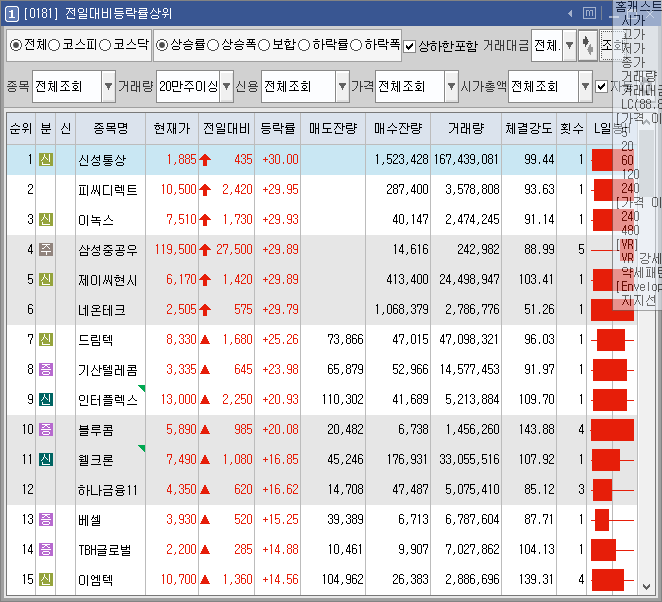Viewport: 662px width, 602px height.
Task: Select the 코스피 market radio button
Action: click(x=54, y=45)
